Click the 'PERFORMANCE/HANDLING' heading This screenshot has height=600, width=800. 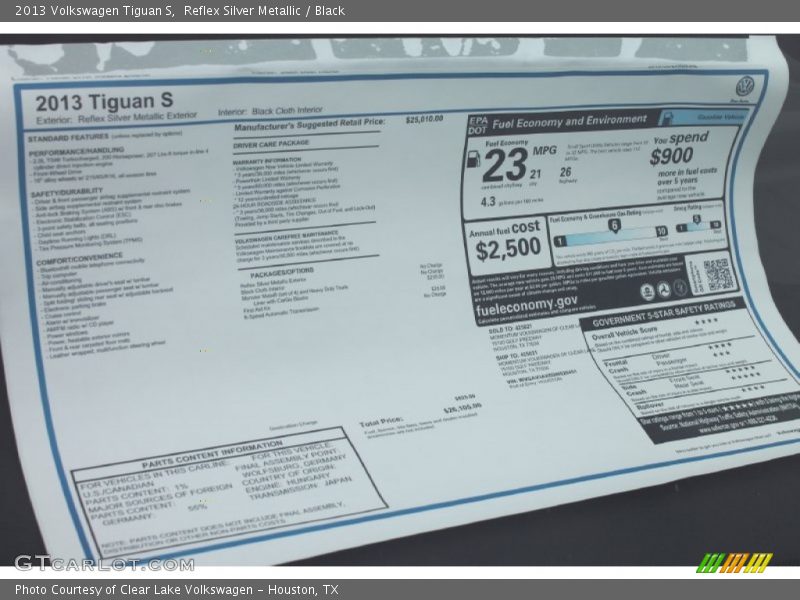[x=77, y=152]
